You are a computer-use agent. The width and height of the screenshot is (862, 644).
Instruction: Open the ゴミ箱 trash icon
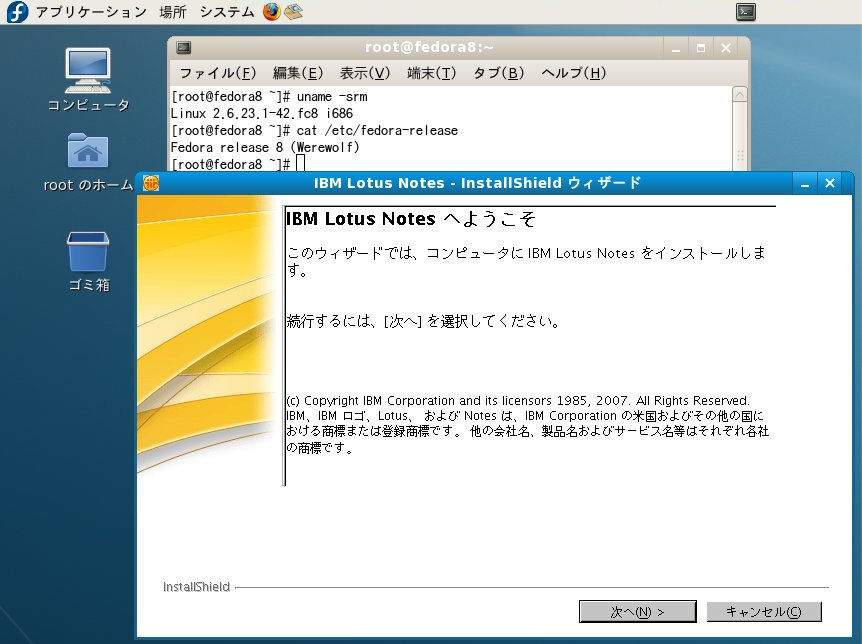click(88, 251)
